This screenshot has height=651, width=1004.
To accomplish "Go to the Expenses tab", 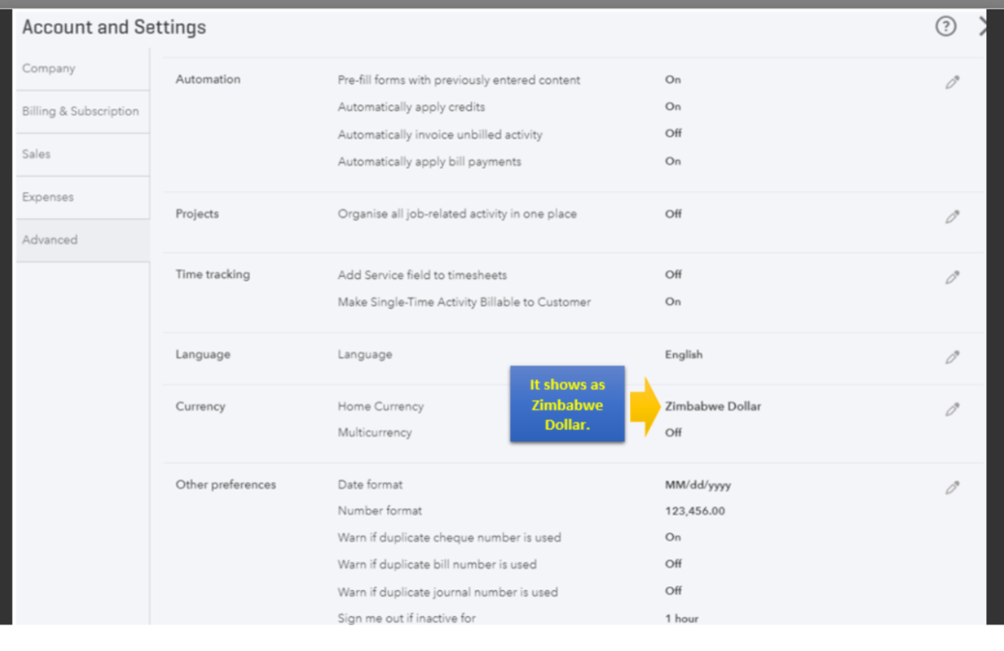I will tap(48, 197).
